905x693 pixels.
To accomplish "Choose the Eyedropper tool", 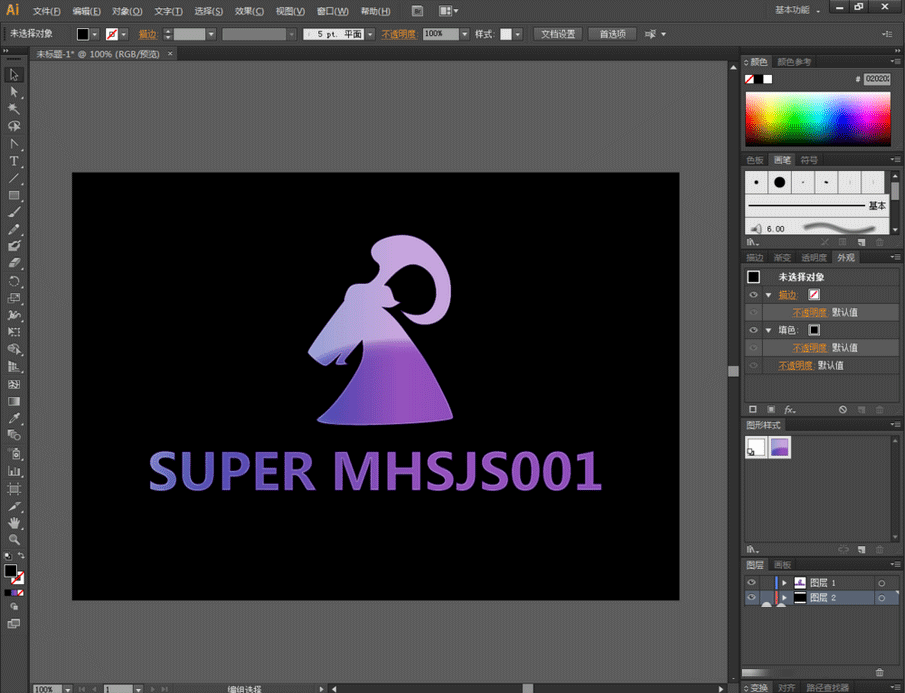I will pyautogui.click(x=14, y=418).
